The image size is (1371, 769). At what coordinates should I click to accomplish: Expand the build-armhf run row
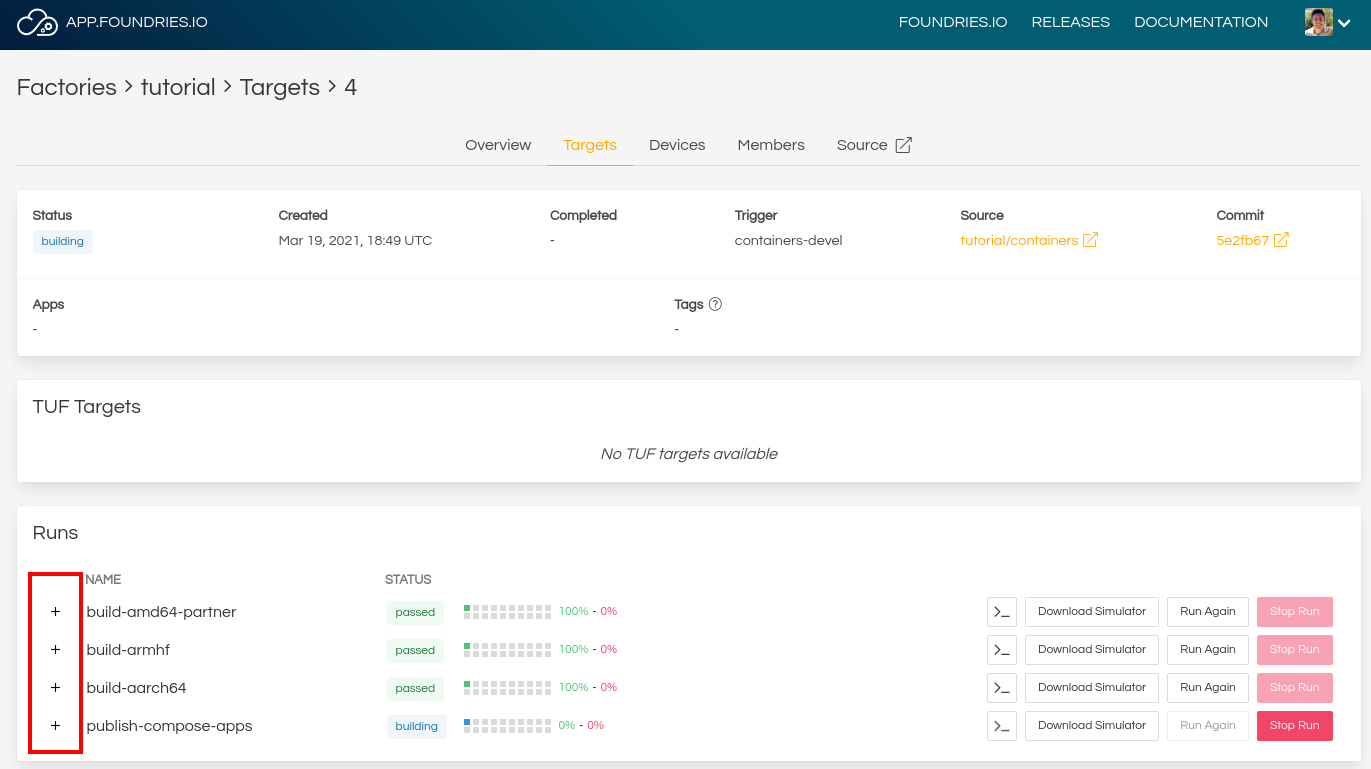tap(55, 650)
